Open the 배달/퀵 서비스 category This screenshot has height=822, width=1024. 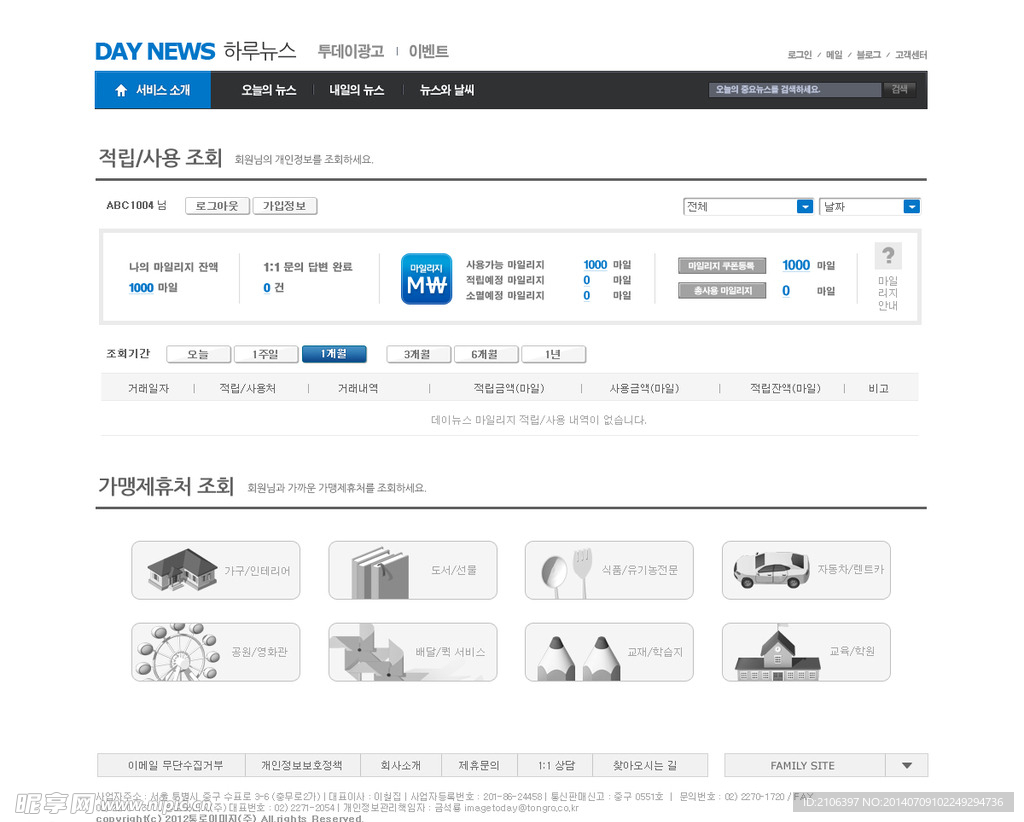click(412, 652)
